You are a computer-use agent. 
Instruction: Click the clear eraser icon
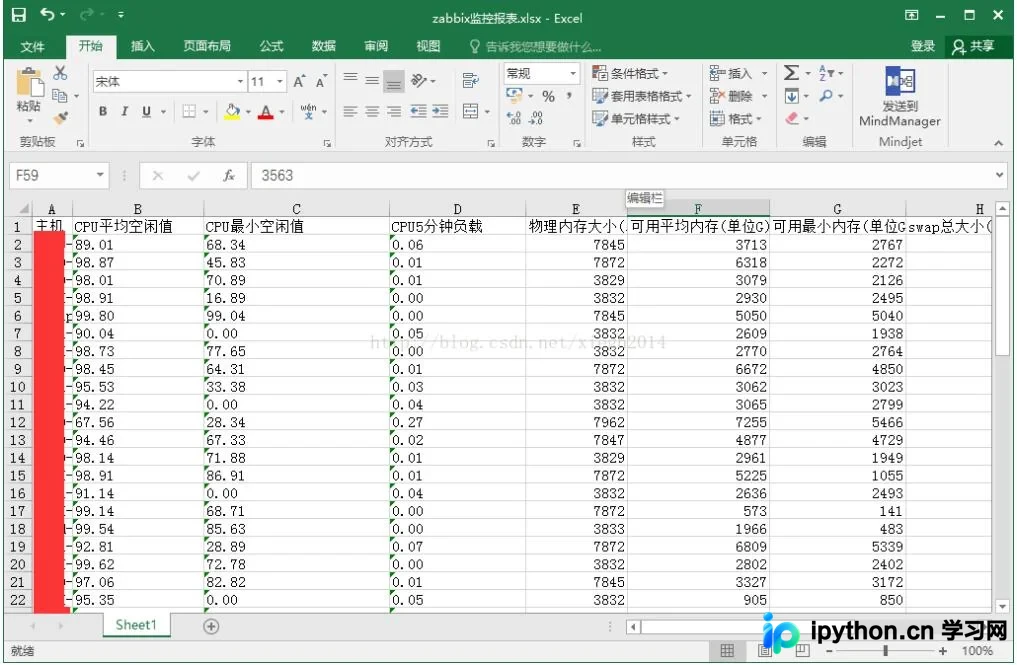point(792,119)
